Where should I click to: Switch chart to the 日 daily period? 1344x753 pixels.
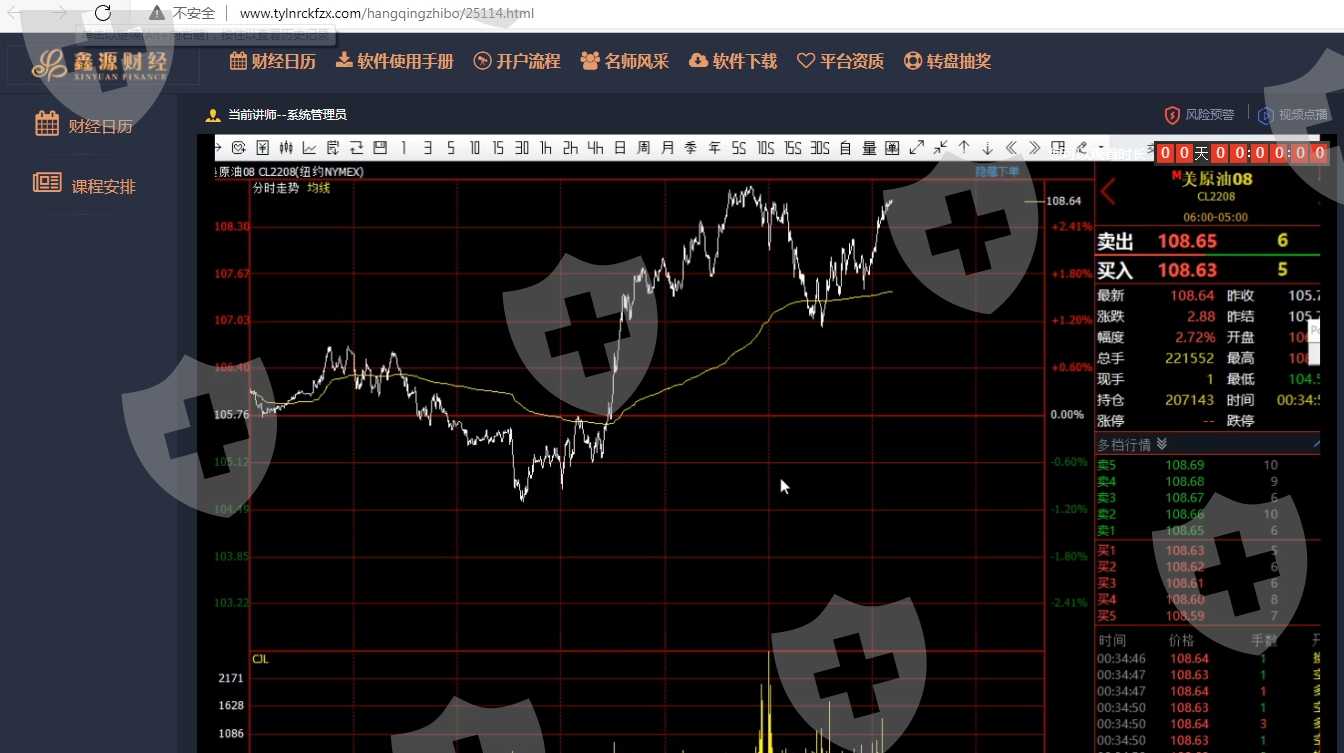click(619, 148)
